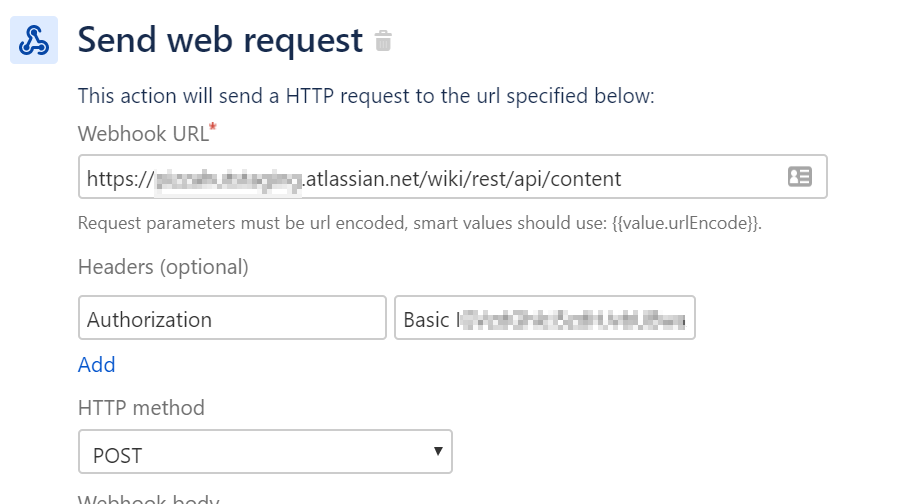Viewport: 898px width, 504px height.
Task: Click the HTTP method label
Action: [141, 408]
